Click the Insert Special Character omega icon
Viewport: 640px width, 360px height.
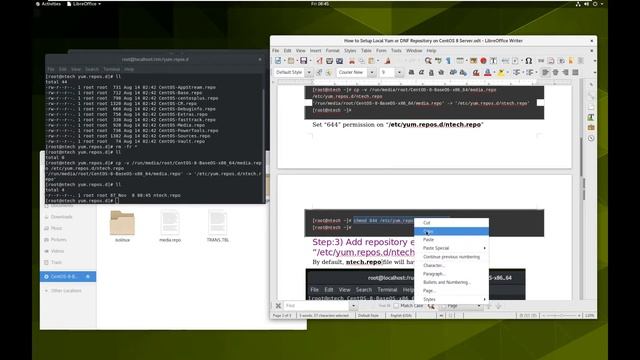[529, 61]
